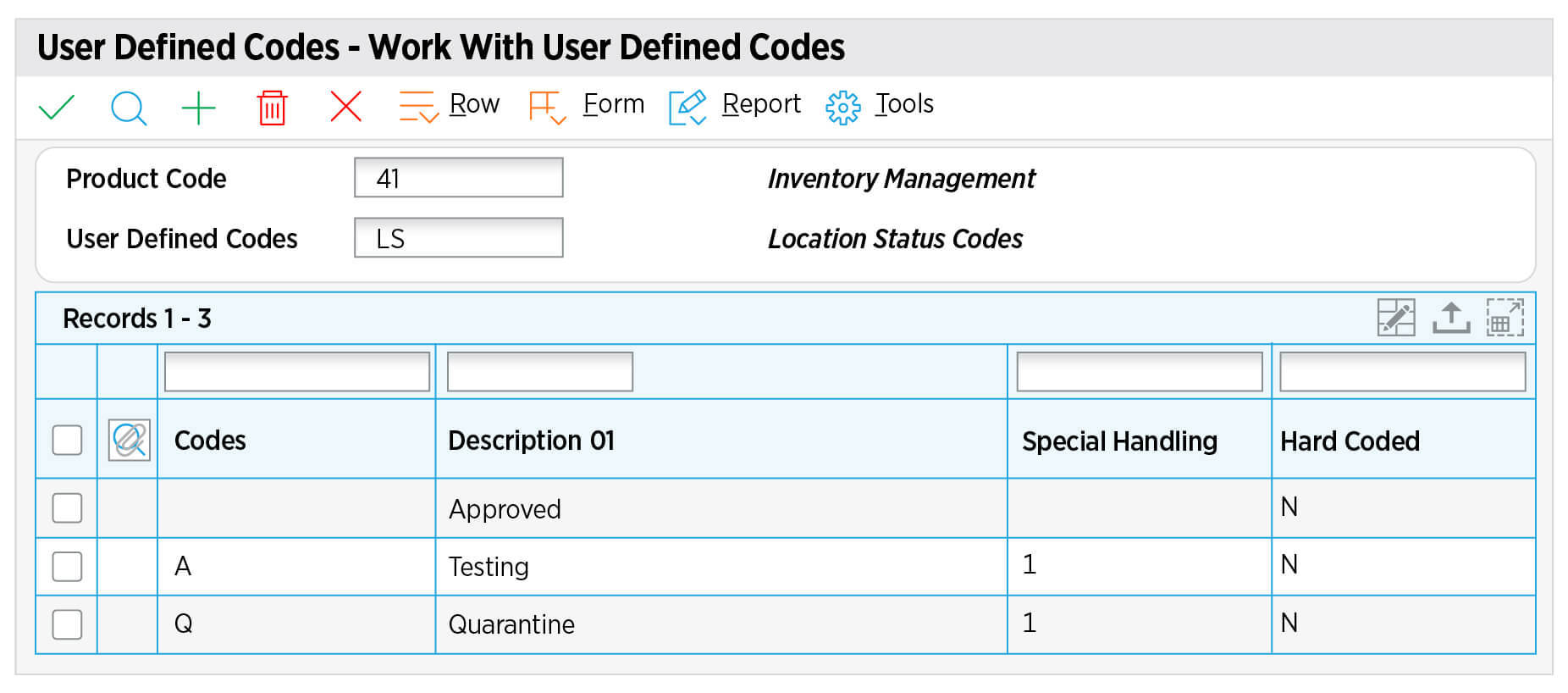Tick the checkbox for Approved row
Screen dimensions: 1568x693
click(68, 508)
